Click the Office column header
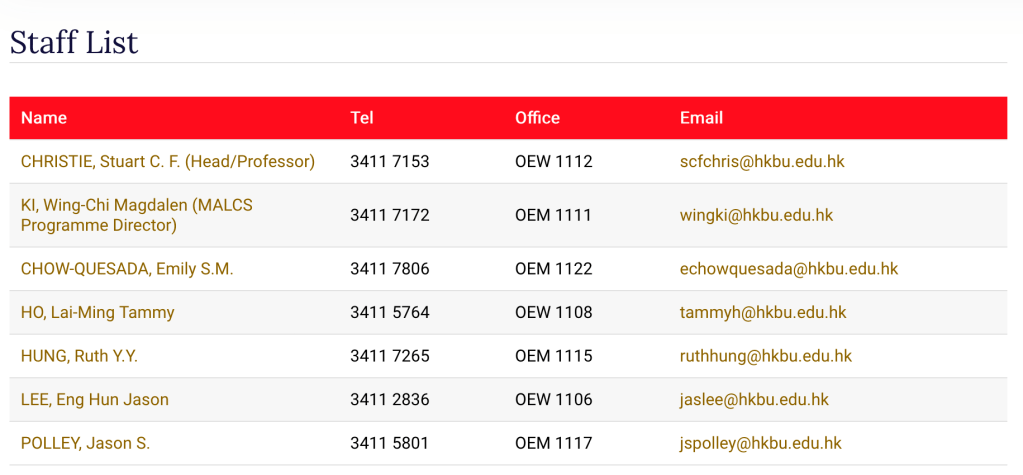1023x475 pixels. 537,118
